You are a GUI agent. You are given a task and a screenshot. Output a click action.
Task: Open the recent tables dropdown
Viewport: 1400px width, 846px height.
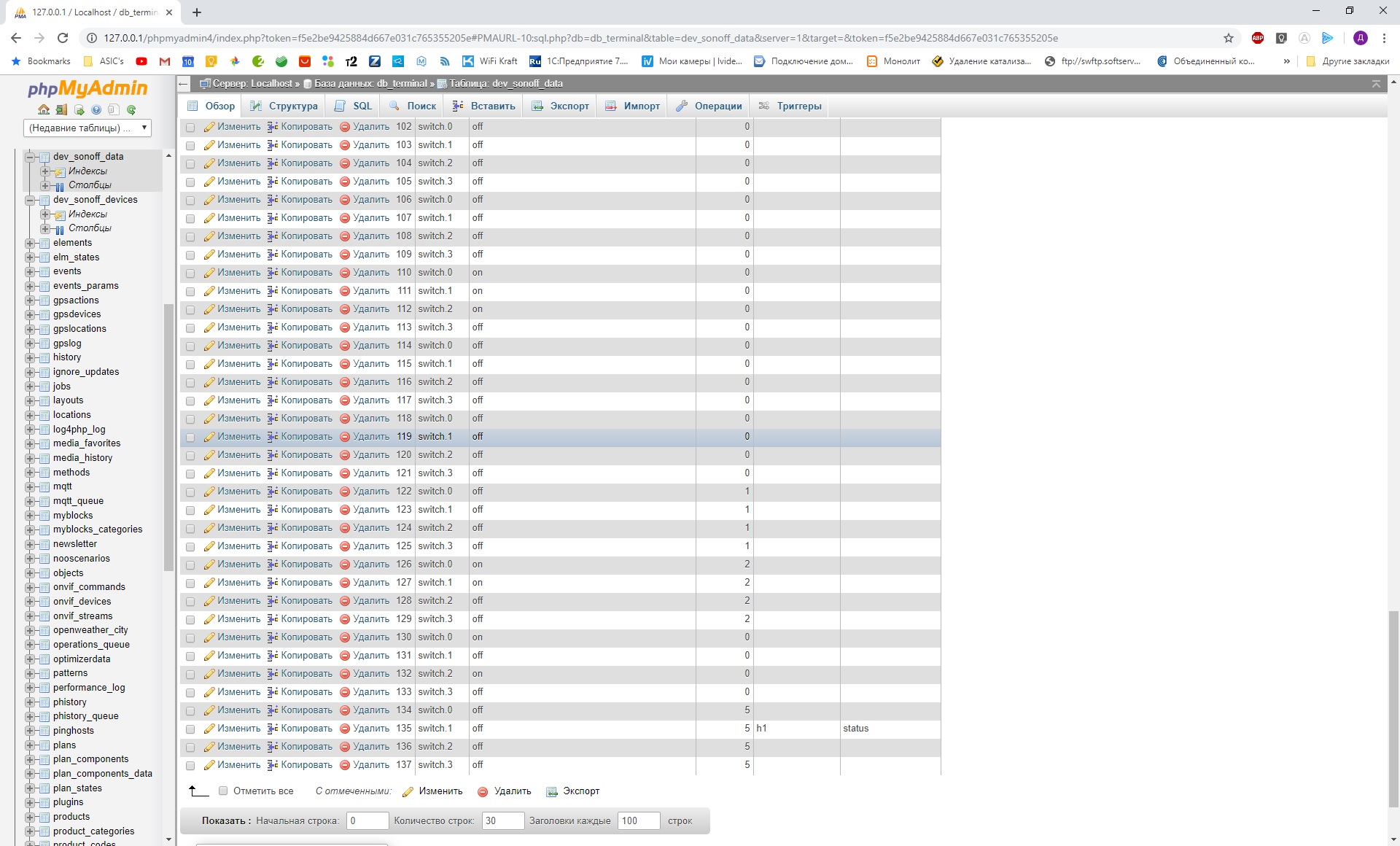[x=87, y=128]
